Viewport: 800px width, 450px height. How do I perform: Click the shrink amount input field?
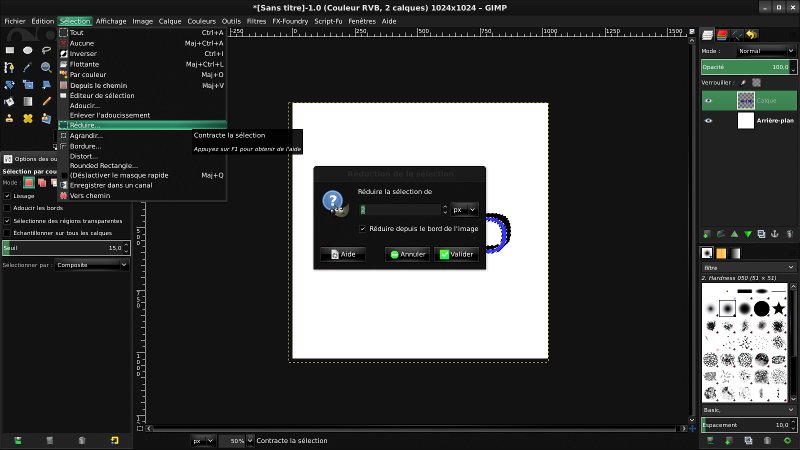pyautogui.click(x=401, y=210)
